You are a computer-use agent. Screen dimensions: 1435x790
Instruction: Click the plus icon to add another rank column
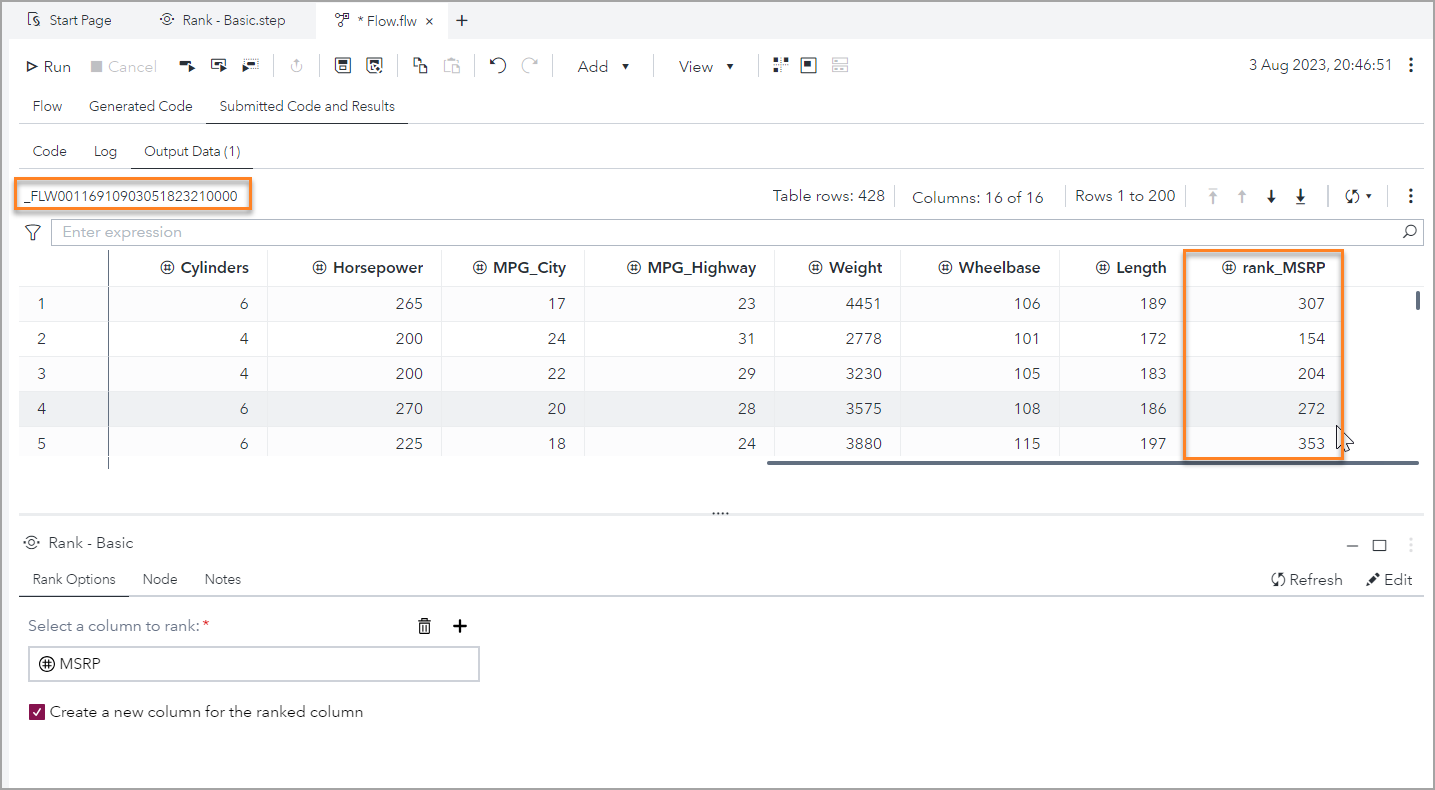(x=460, y=626)
